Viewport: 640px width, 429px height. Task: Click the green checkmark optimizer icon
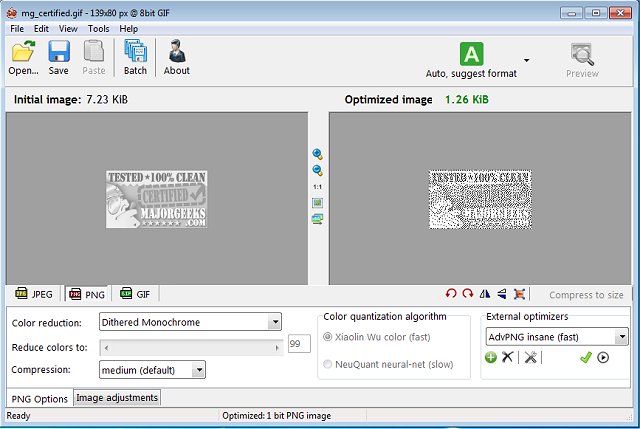coord(586,358)
